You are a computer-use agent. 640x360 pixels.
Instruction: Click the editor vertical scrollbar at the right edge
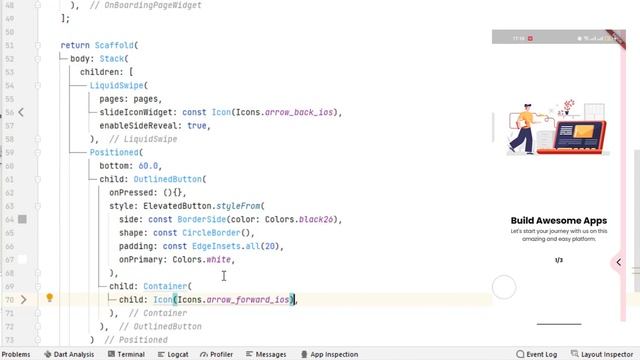(637, 220)
